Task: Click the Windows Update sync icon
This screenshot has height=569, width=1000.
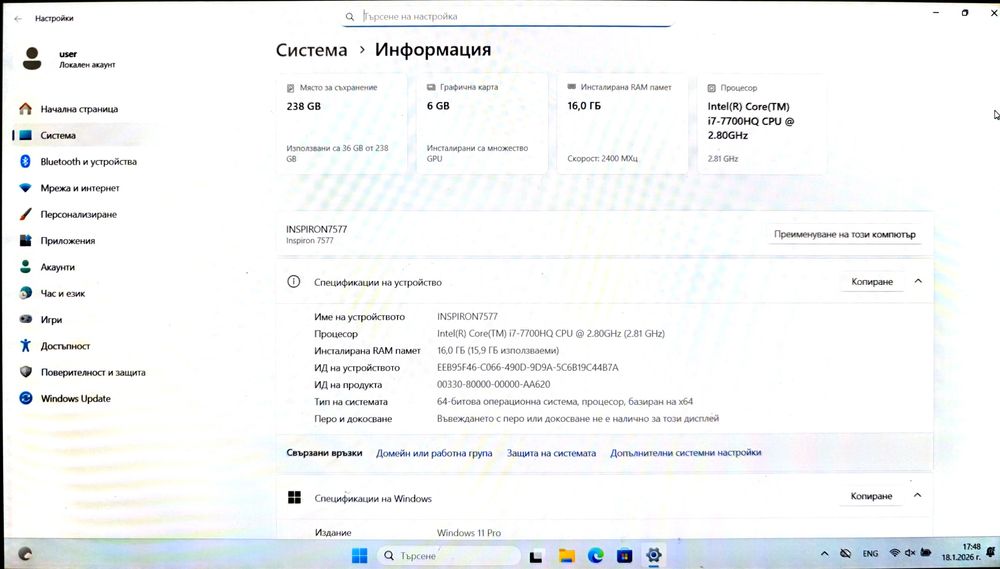Action: [26, 398]
